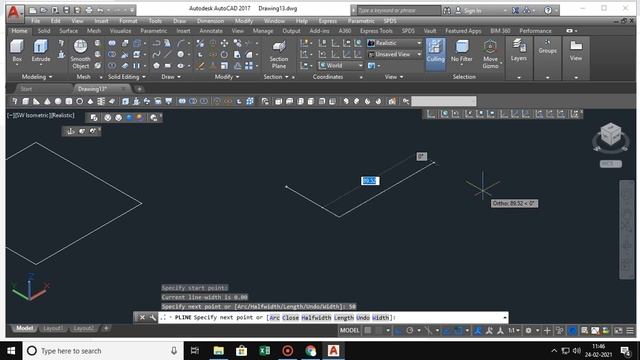Expand the Modeling panel
This screenshot has height=360, width=640.
pyautogui.click(x=37, y=77)
